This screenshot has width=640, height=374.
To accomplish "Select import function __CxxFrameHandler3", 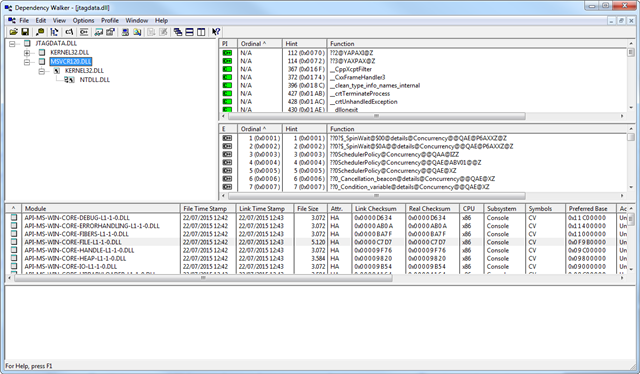I will pyautogui.click(x=359, y=77).
